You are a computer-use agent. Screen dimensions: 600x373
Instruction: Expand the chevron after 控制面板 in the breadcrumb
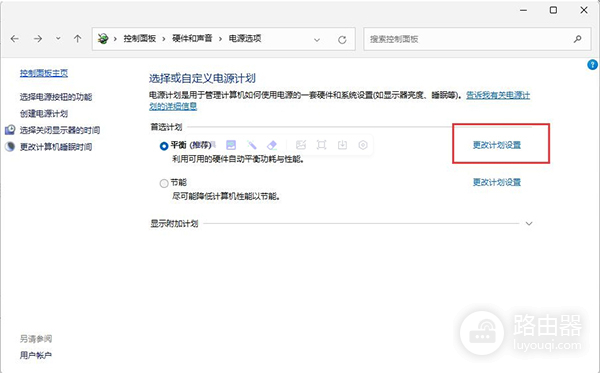164,39
